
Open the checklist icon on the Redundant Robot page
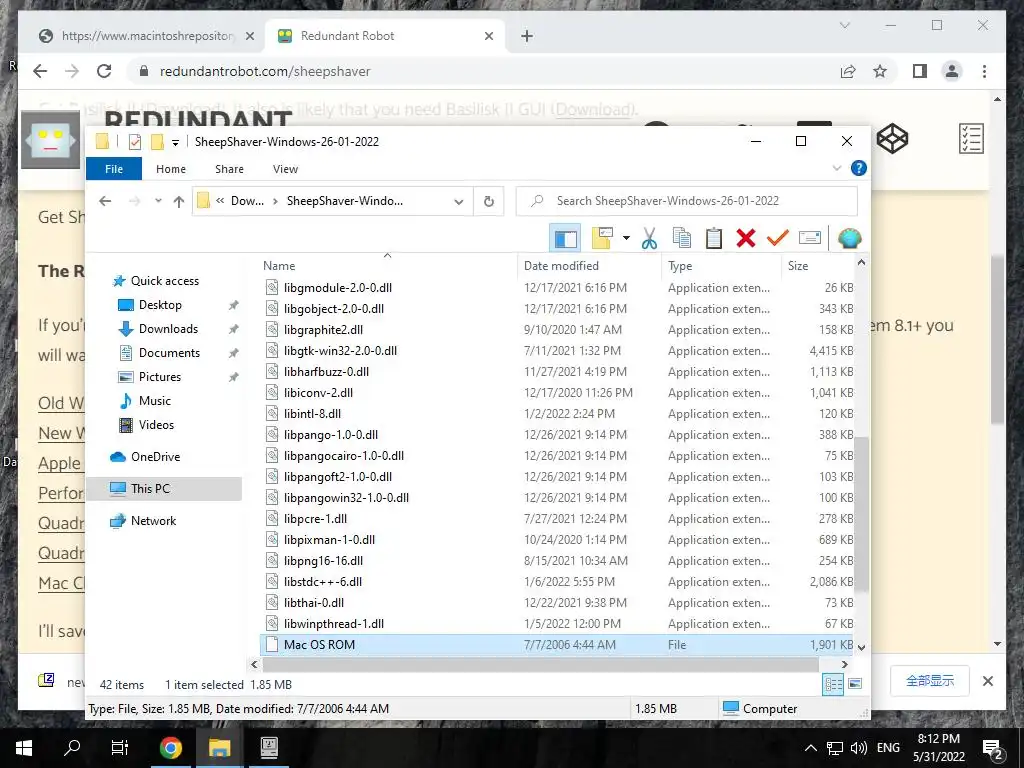[971, 138]
